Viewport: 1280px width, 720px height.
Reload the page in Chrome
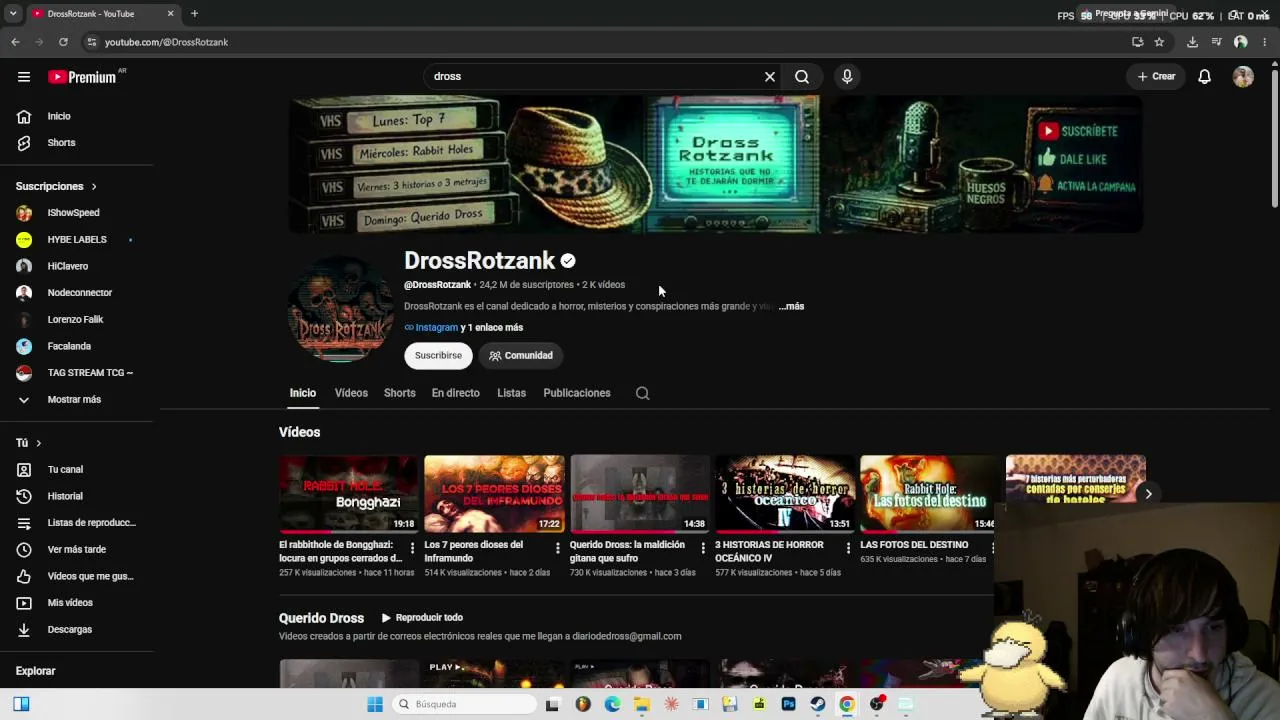63,42
